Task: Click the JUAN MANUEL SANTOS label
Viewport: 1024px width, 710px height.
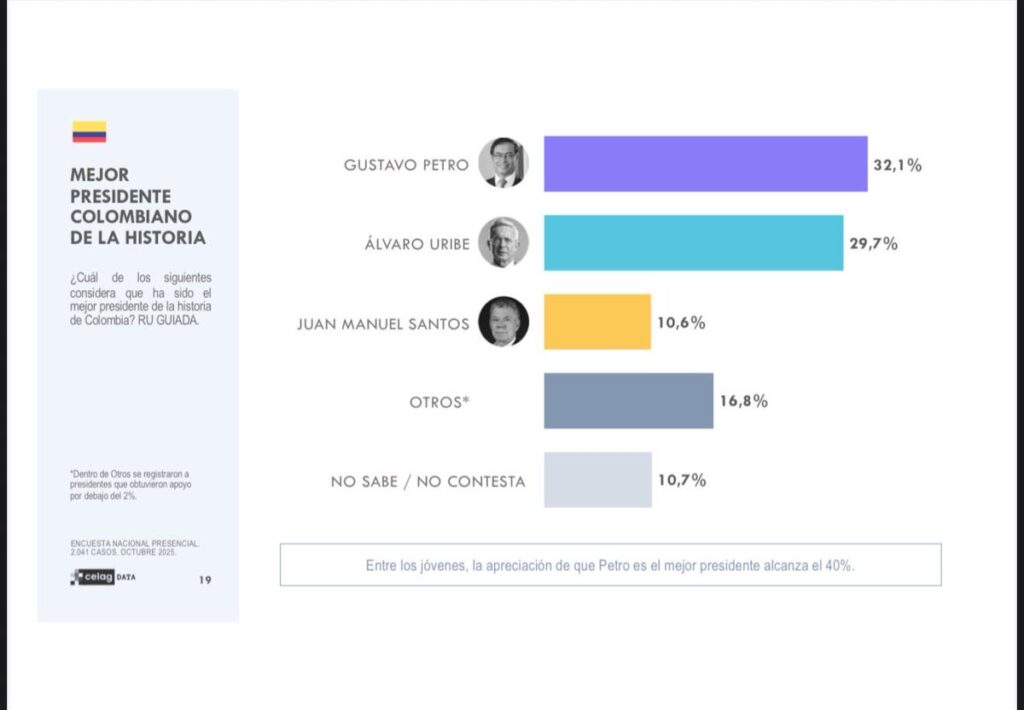Action: [383, 323]
